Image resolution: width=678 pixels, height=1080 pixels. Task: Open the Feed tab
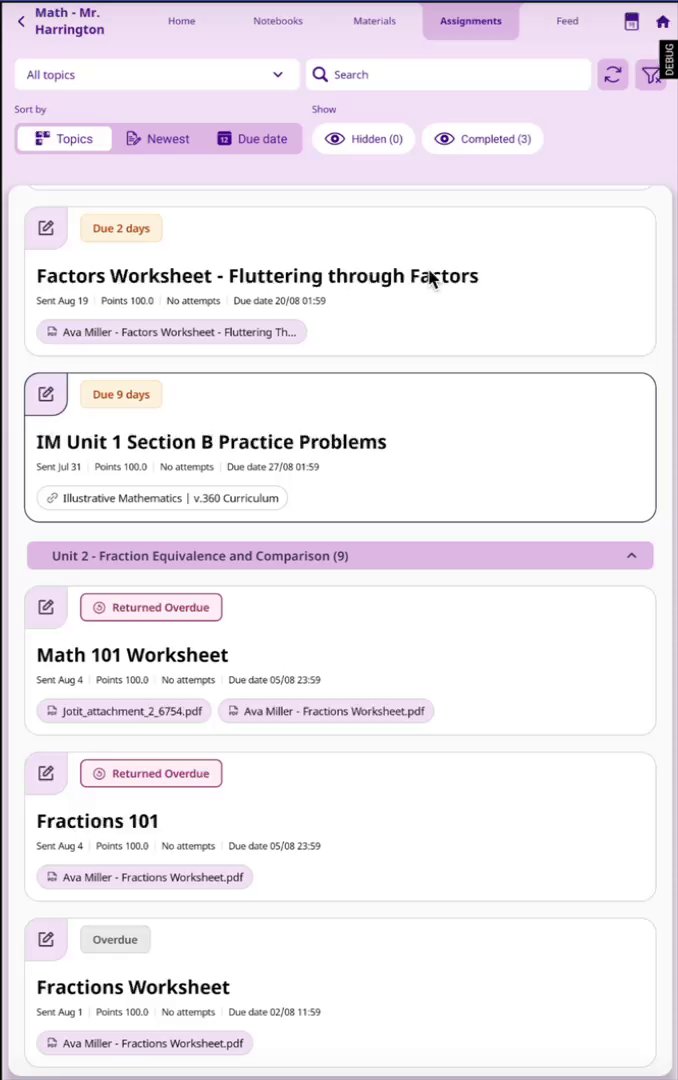(x=567, y=21)
